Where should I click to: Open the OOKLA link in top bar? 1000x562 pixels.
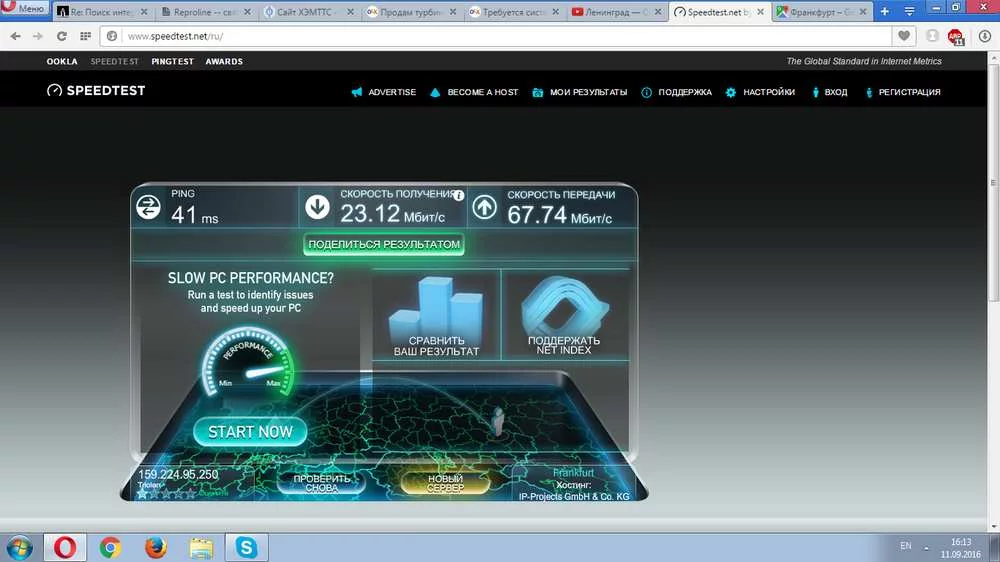click(x=62, y=61)
